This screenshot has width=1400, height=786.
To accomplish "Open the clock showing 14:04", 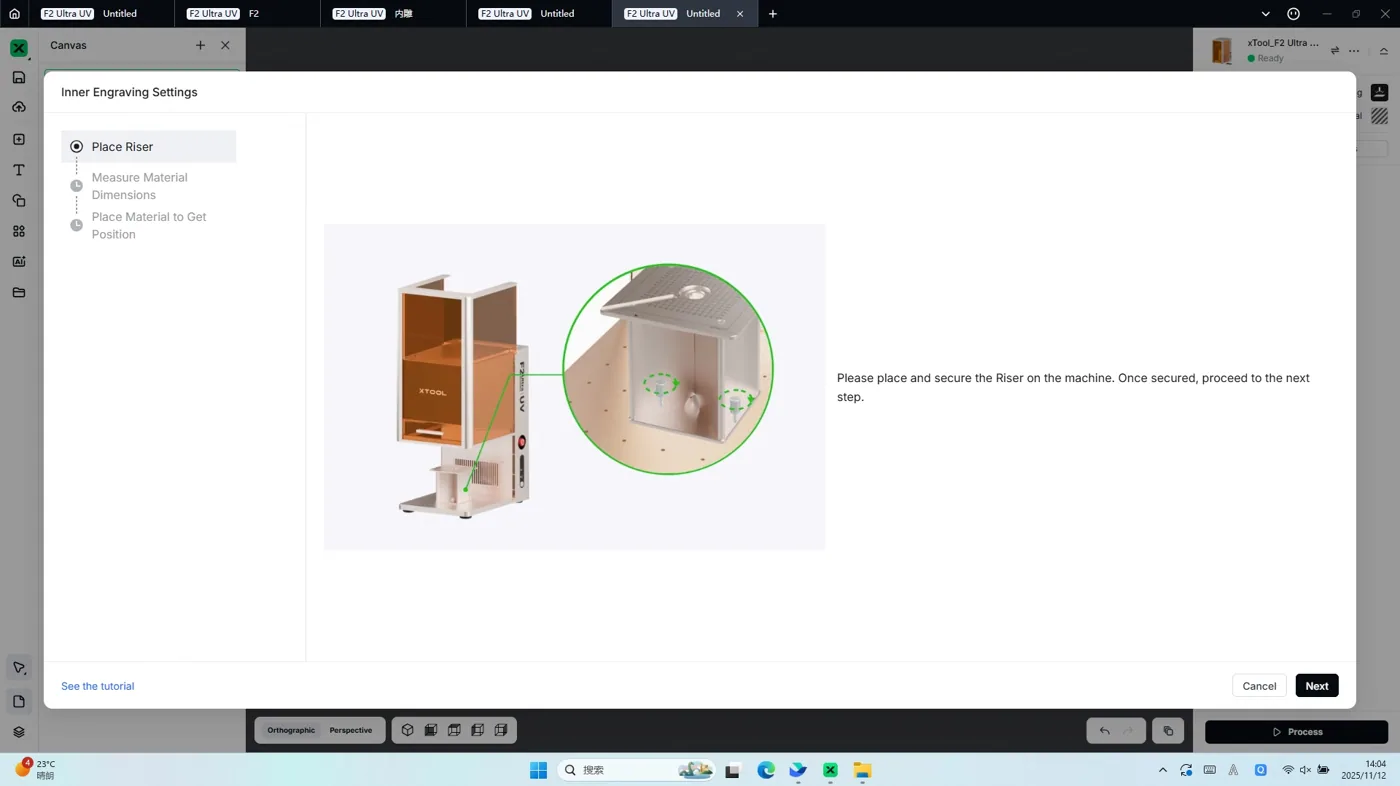I will click(1364, 770).
